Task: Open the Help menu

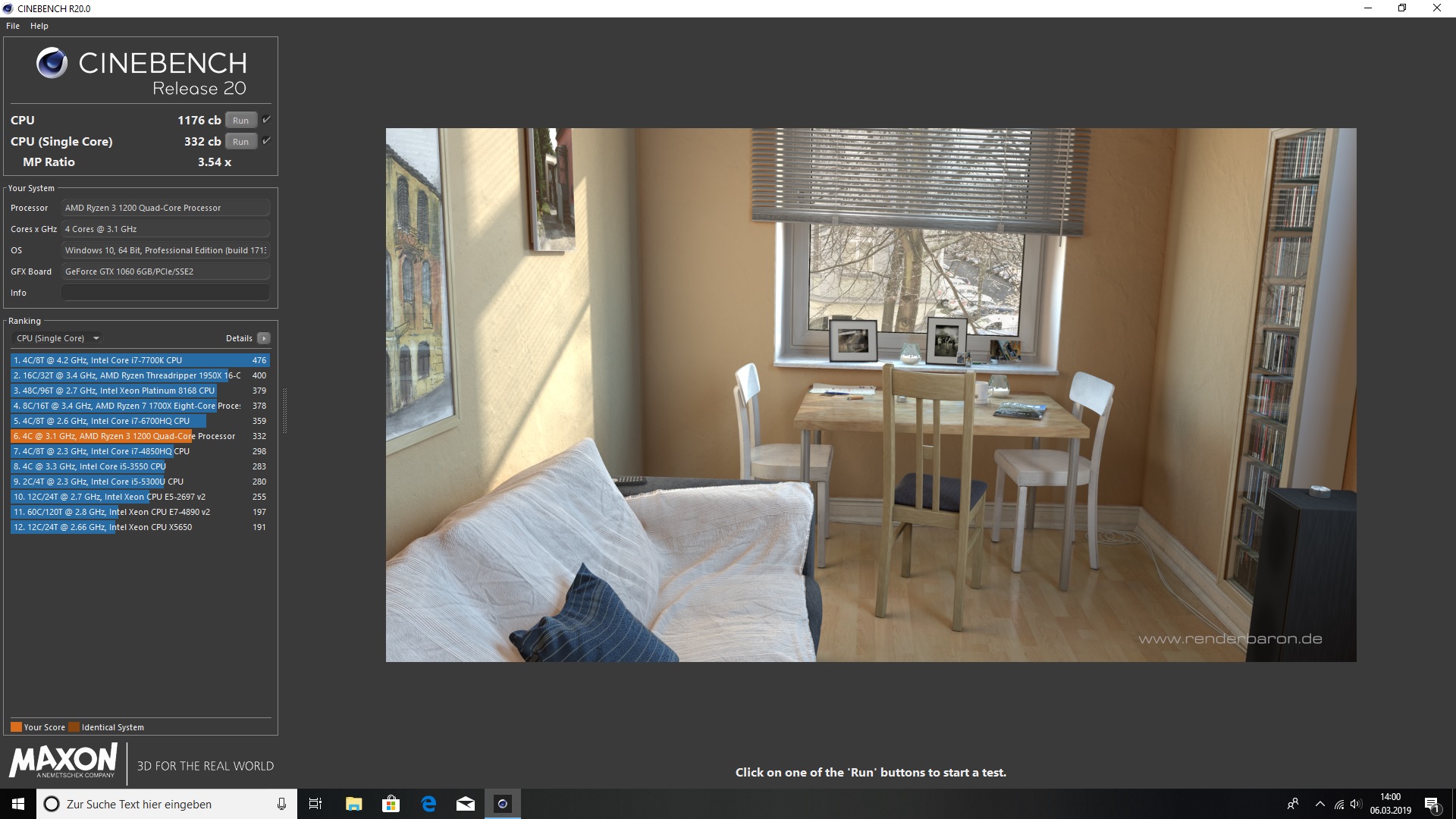Action: [x=39, y=26]
